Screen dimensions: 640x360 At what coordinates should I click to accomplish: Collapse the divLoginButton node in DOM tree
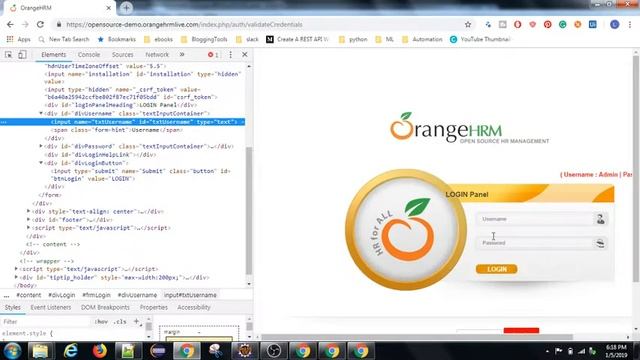point(41,162)
